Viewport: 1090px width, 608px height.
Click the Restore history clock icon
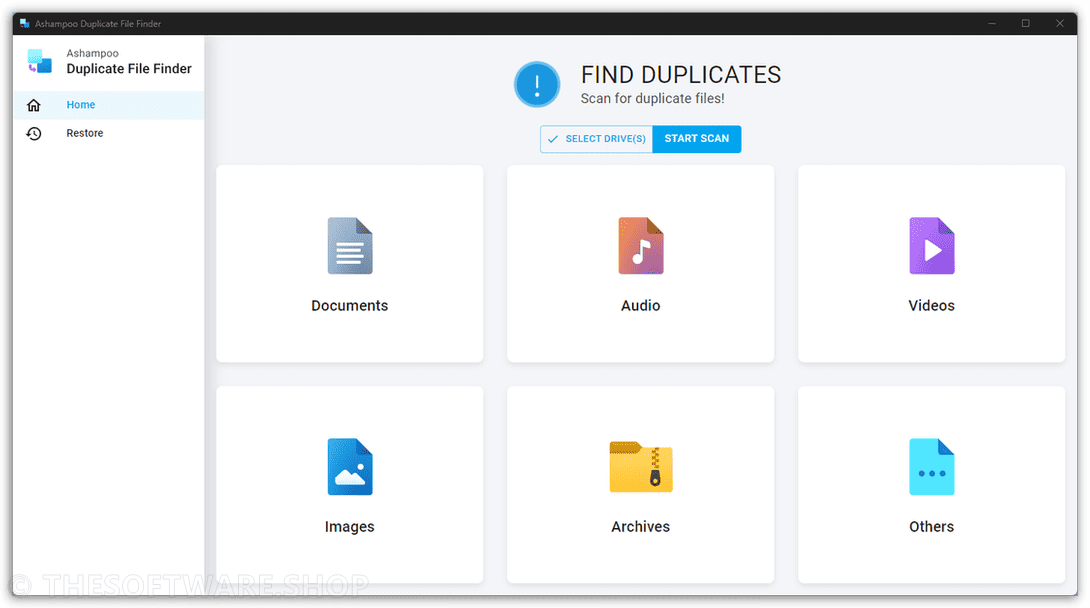33,133
